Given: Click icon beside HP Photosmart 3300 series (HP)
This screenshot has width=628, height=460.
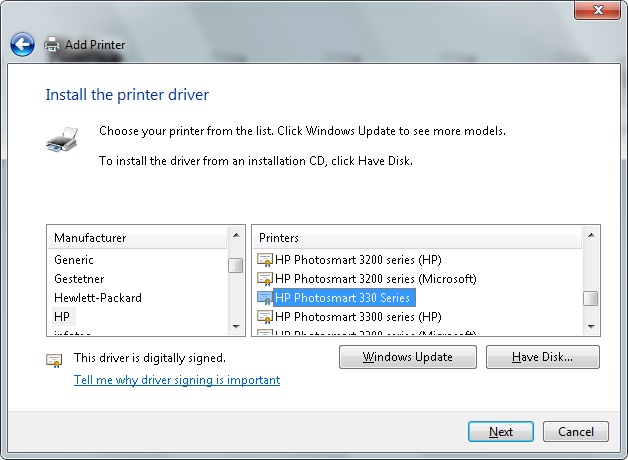Looking at the screenshot, I should tap(265, 317).
